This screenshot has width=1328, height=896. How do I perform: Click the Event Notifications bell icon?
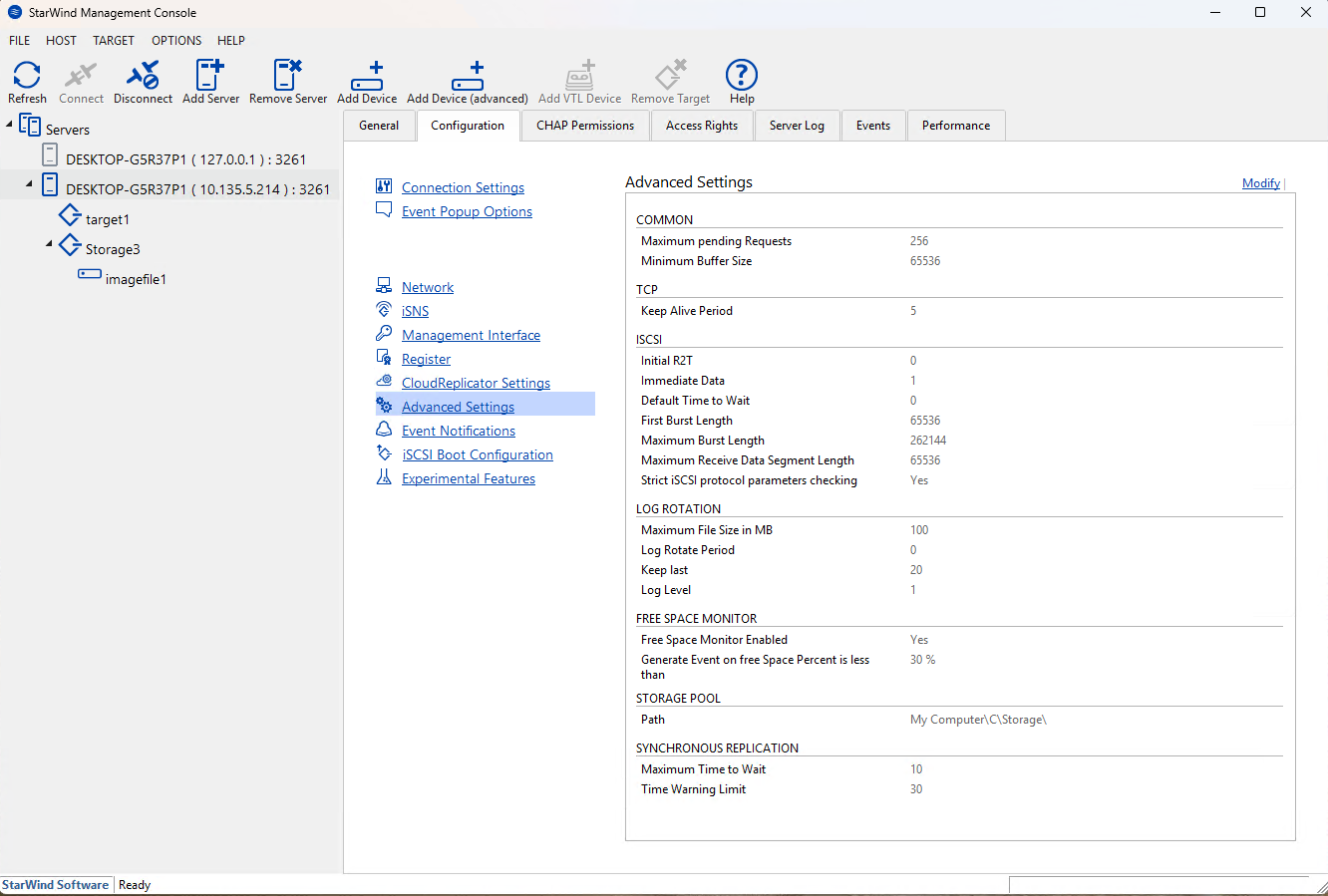(x=384, y=430)
